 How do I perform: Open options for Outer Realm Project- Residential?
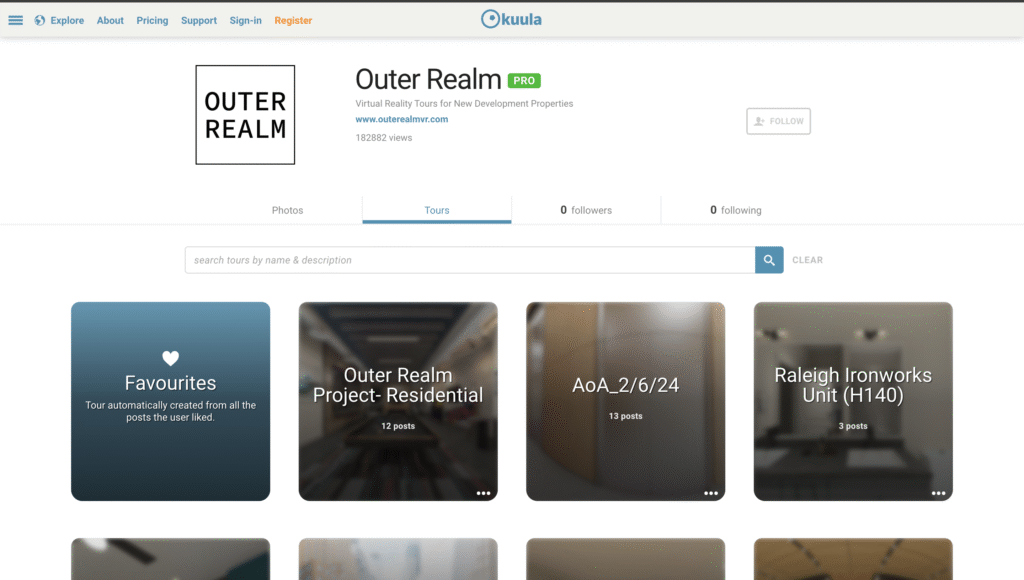483,493
